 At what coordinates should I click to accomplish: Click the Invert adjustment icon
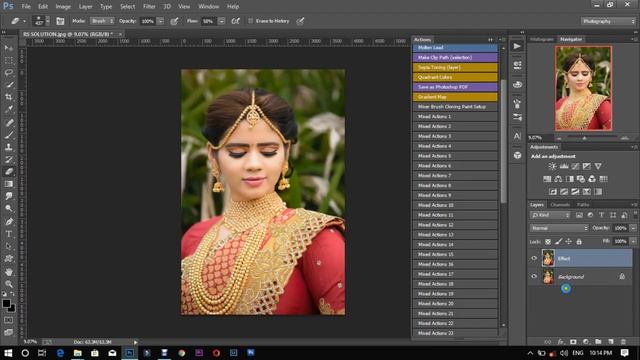[553, 191]
